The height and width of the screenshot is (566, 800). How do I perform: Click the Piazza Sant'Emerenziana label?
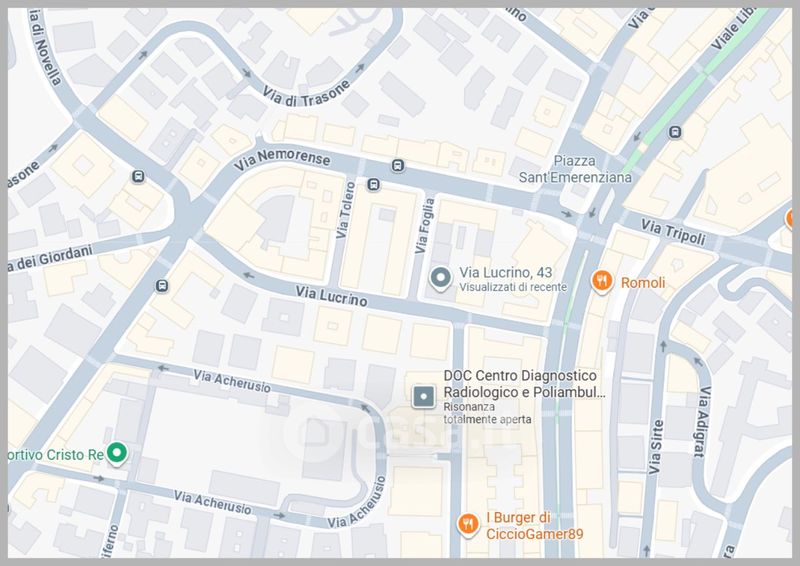575,169
